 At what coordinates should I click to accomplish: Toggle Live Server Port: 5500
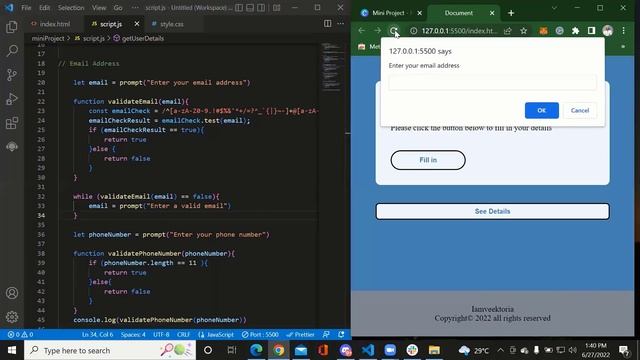point(260,334)
